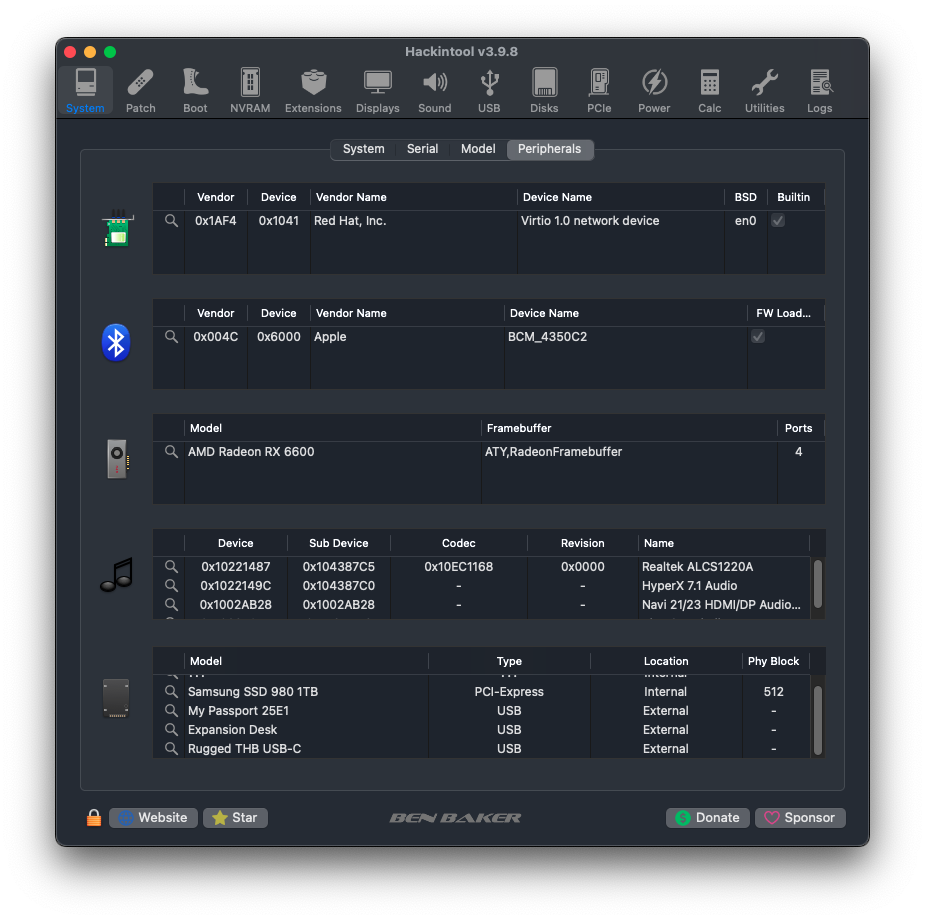Screen dimensions: 925x920
Task: Open the Patch toolbar section
Action: (x=141, y=91)
